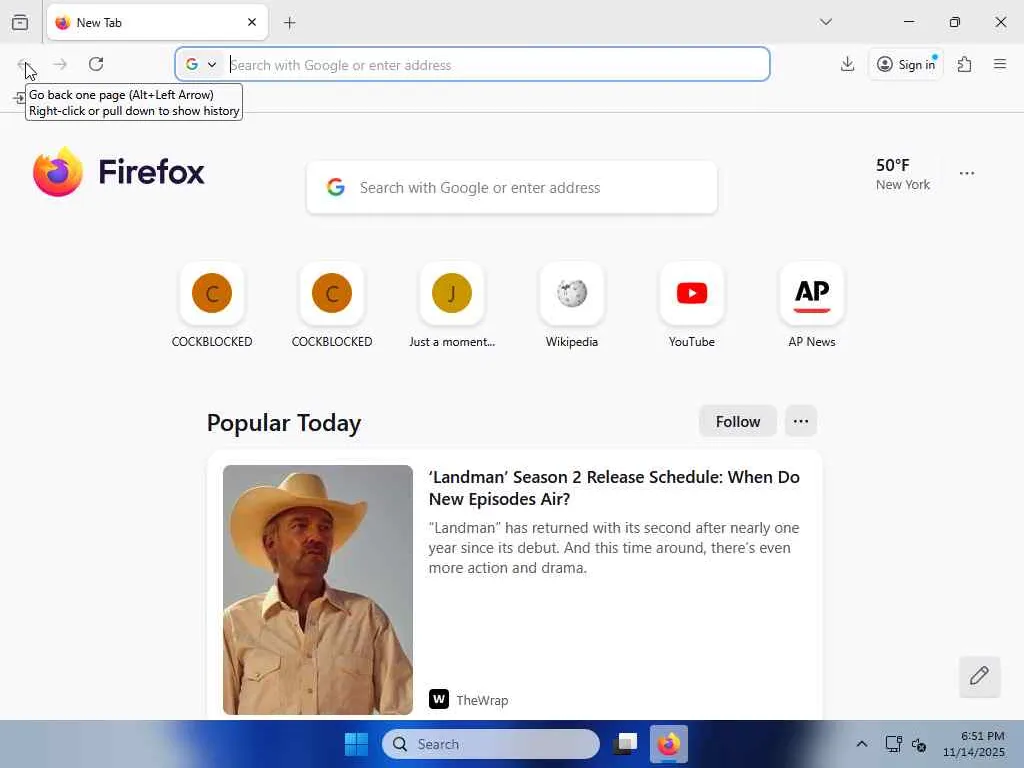
Task: Open a new tab with plus button
Action: click(x=290, y=23)
